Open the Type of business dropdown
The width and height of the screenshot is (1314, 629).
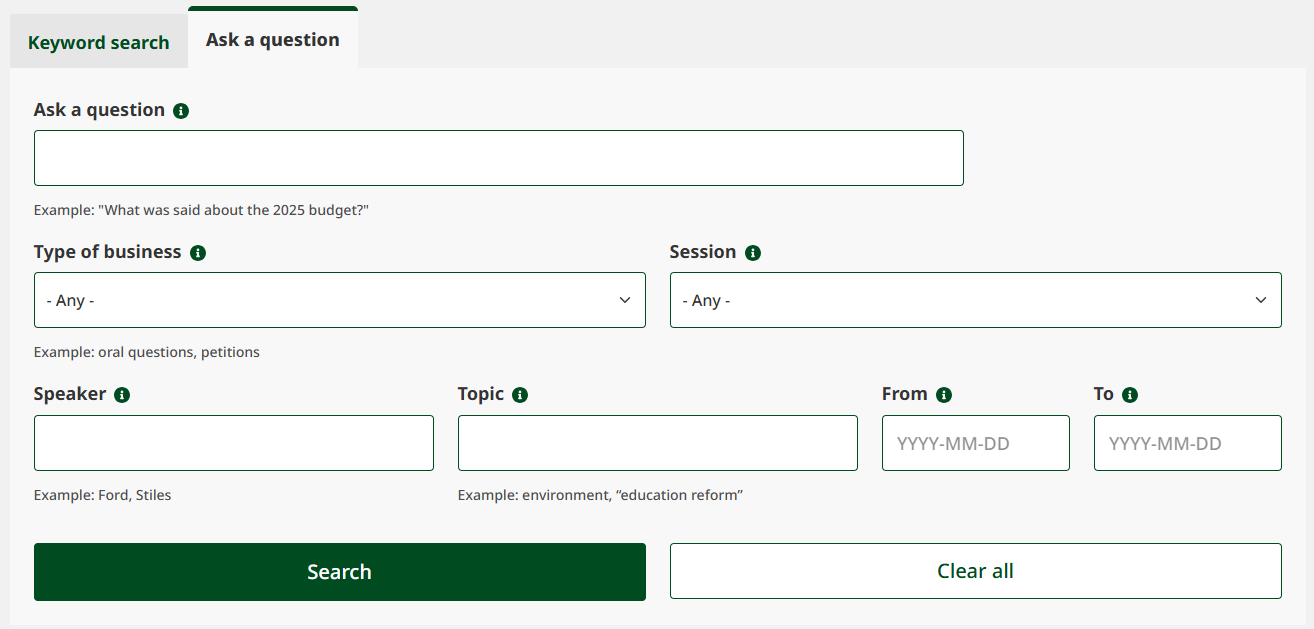pos(340,300)
